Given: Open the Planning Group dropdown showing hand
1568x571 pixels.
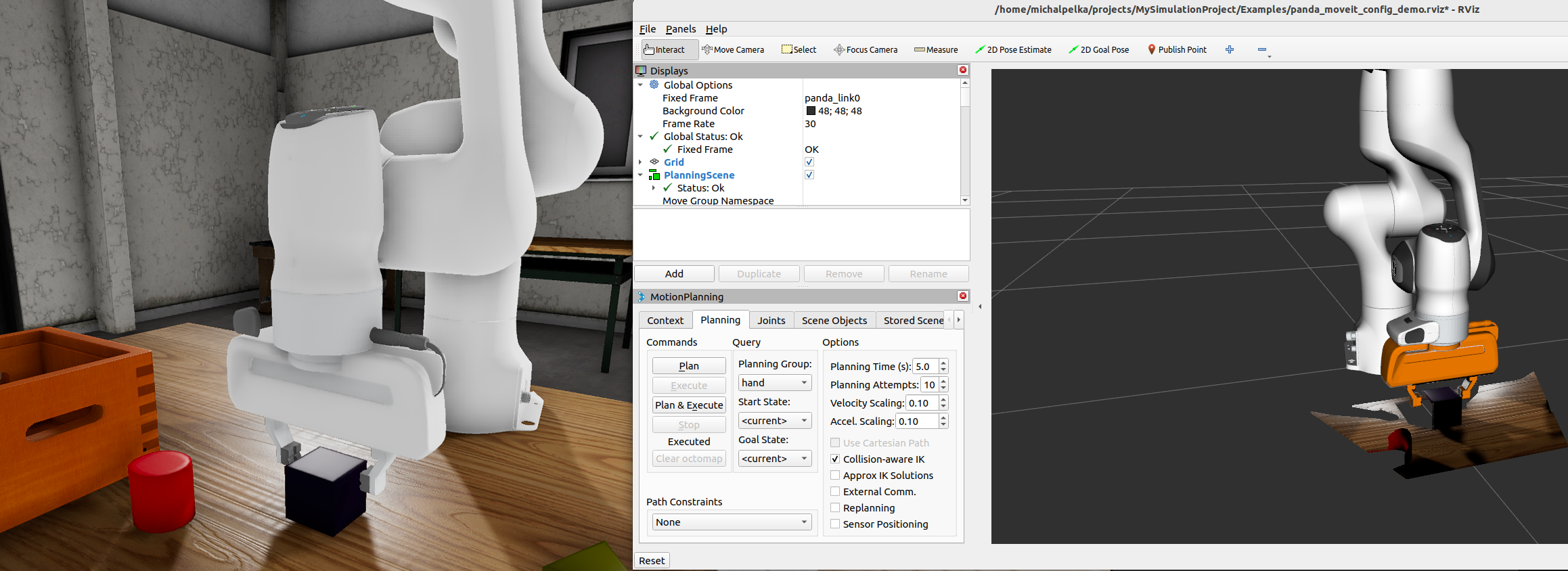Looking at the screenshot, I should tap(774, 383).
